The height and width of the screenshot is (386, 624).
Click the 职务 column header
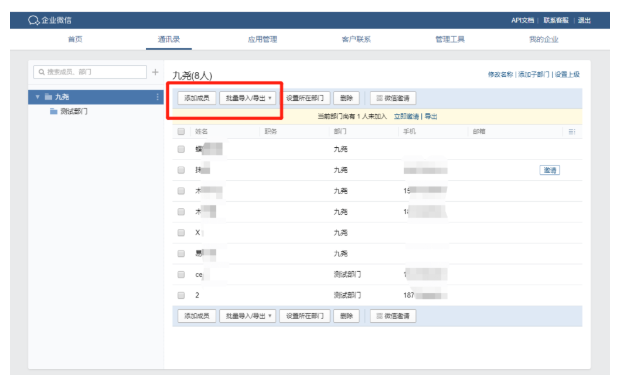point(271,131)
